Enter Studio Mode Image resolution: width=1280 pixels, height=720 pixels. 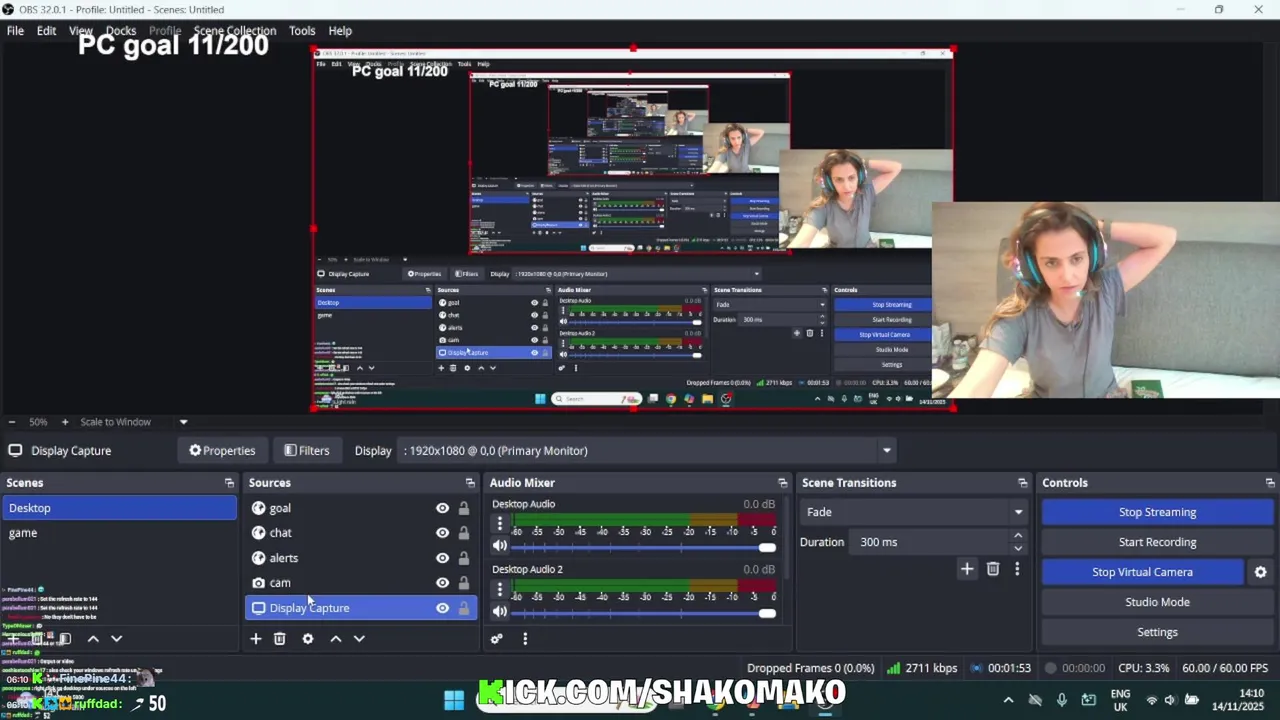click(1157, 602)
